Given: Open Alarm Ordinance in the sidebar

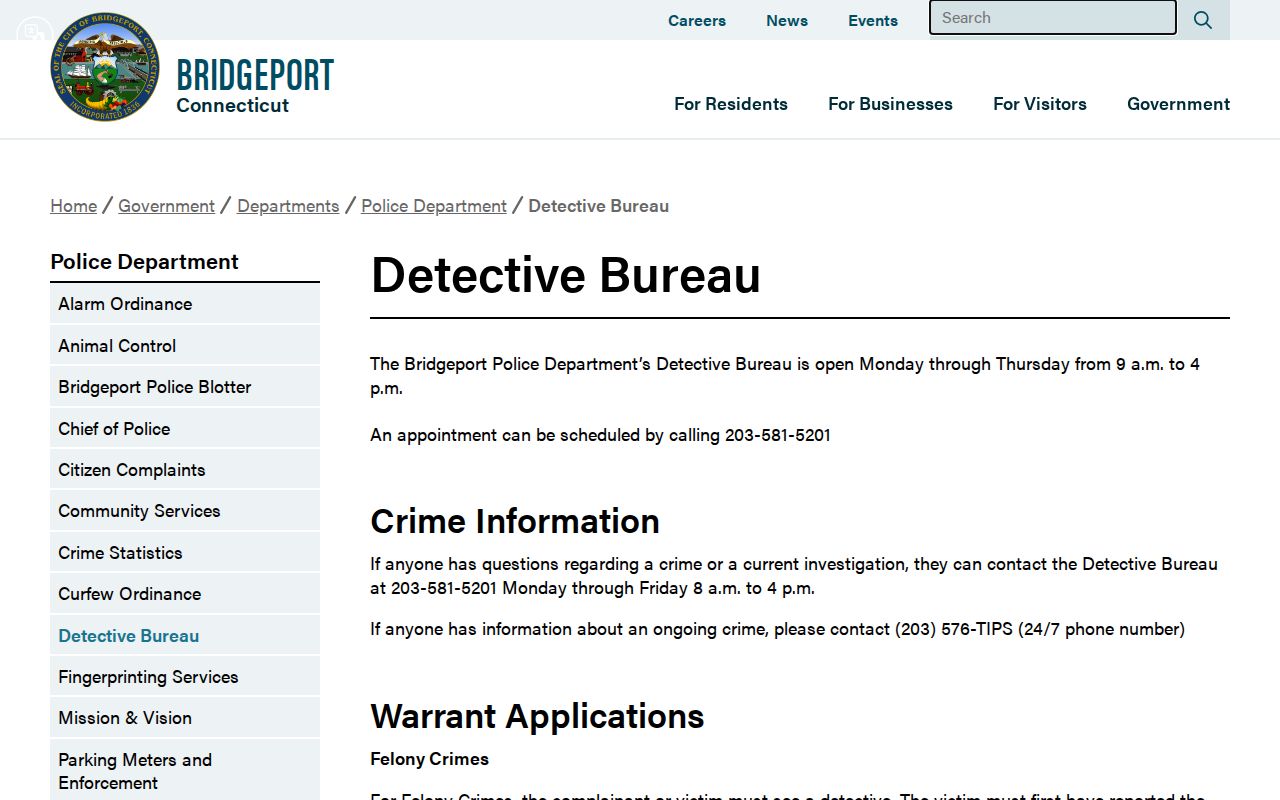Looking at the screenshot, I should 185,304.
